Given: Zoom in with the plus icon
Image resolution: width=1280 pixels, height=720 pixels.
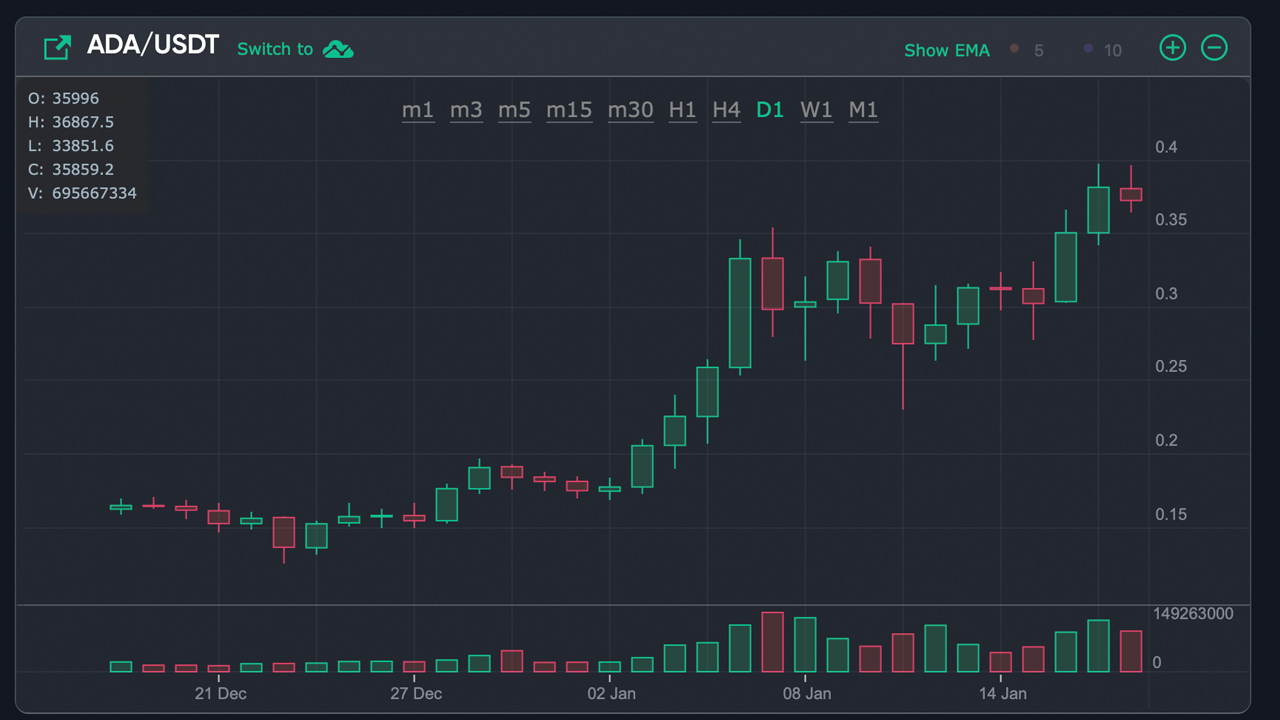Looking at the screenshot, I should click(x=1172, y=47).
